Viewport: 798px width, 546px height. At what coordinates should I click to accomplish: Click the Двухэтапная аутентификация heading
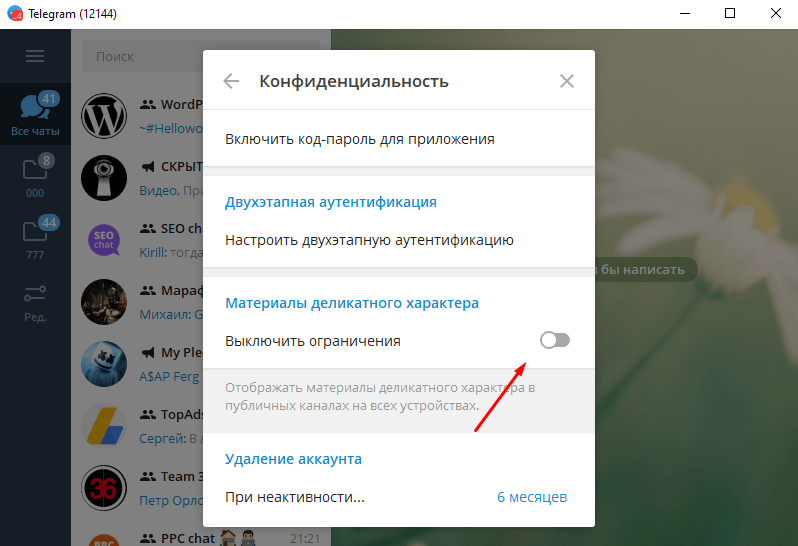pyautogui.click(x=331, y=202)
